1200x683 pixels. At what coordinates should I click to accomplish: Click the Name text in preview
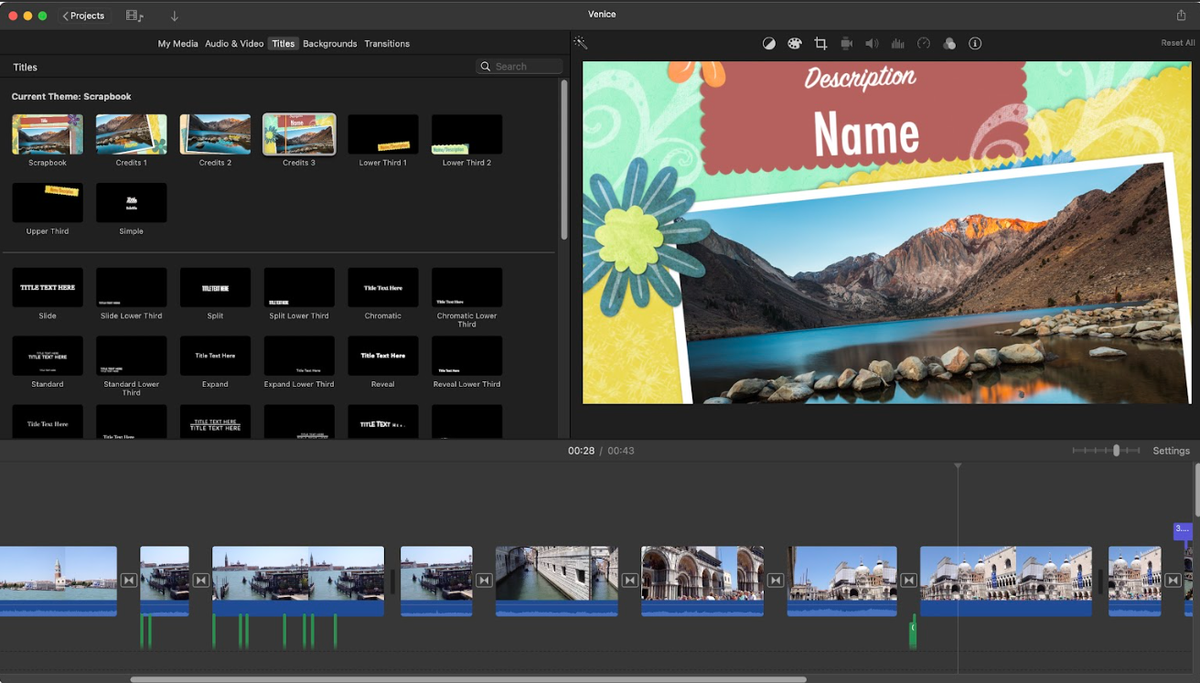point(866,134)
